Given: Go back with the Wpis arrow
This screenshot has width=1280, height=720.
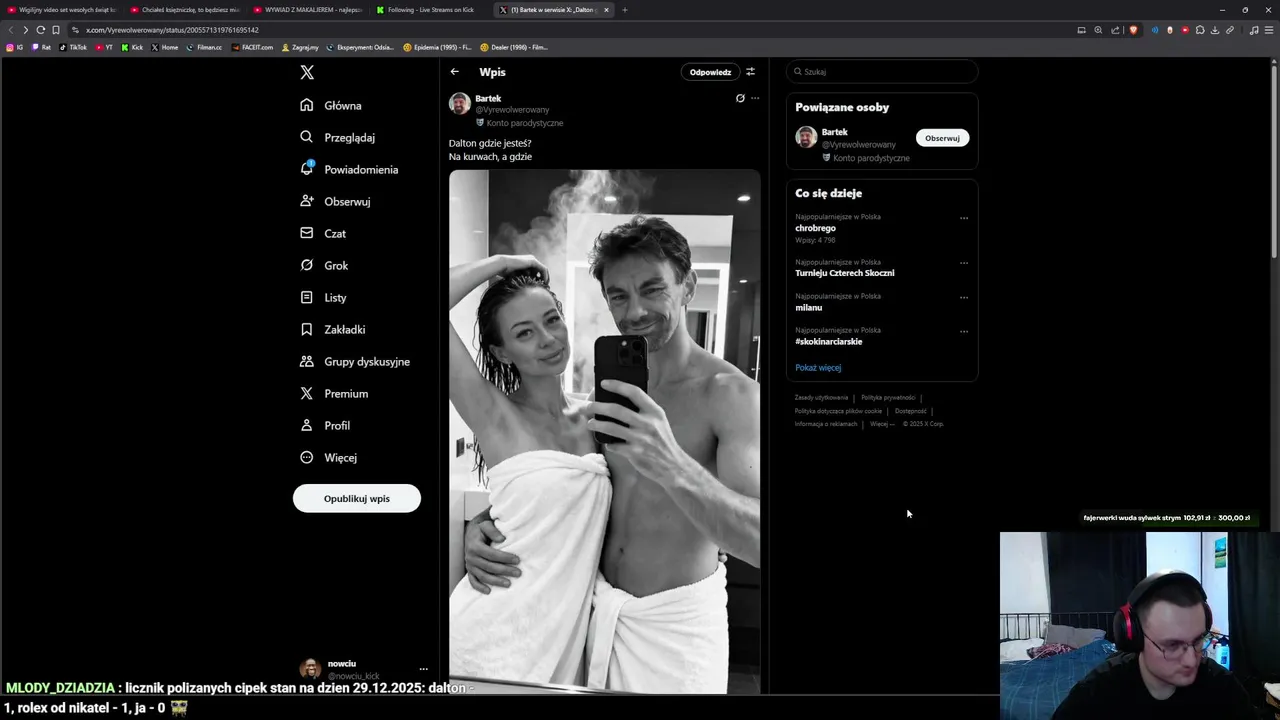Looking at the screenshot, I should coord(455,72).
